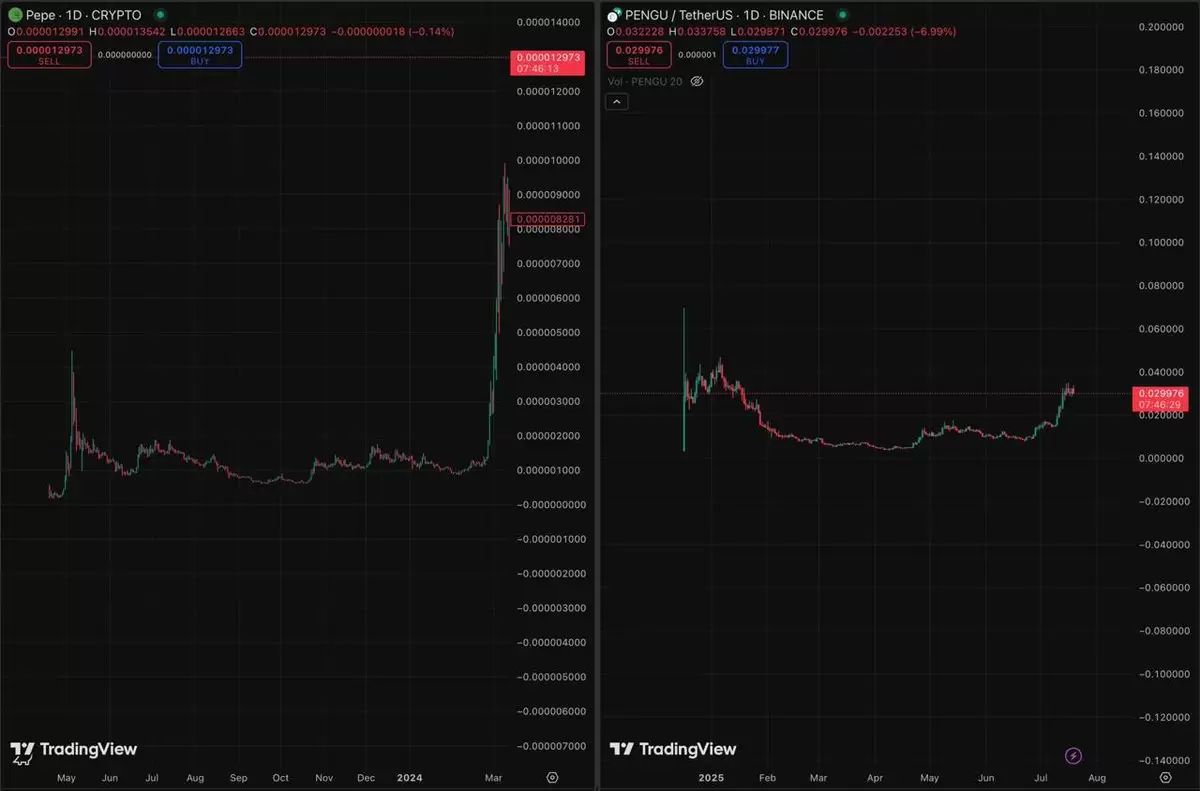
Task: Click the 0.000008281 outlined price label
Action: (546, 219)
